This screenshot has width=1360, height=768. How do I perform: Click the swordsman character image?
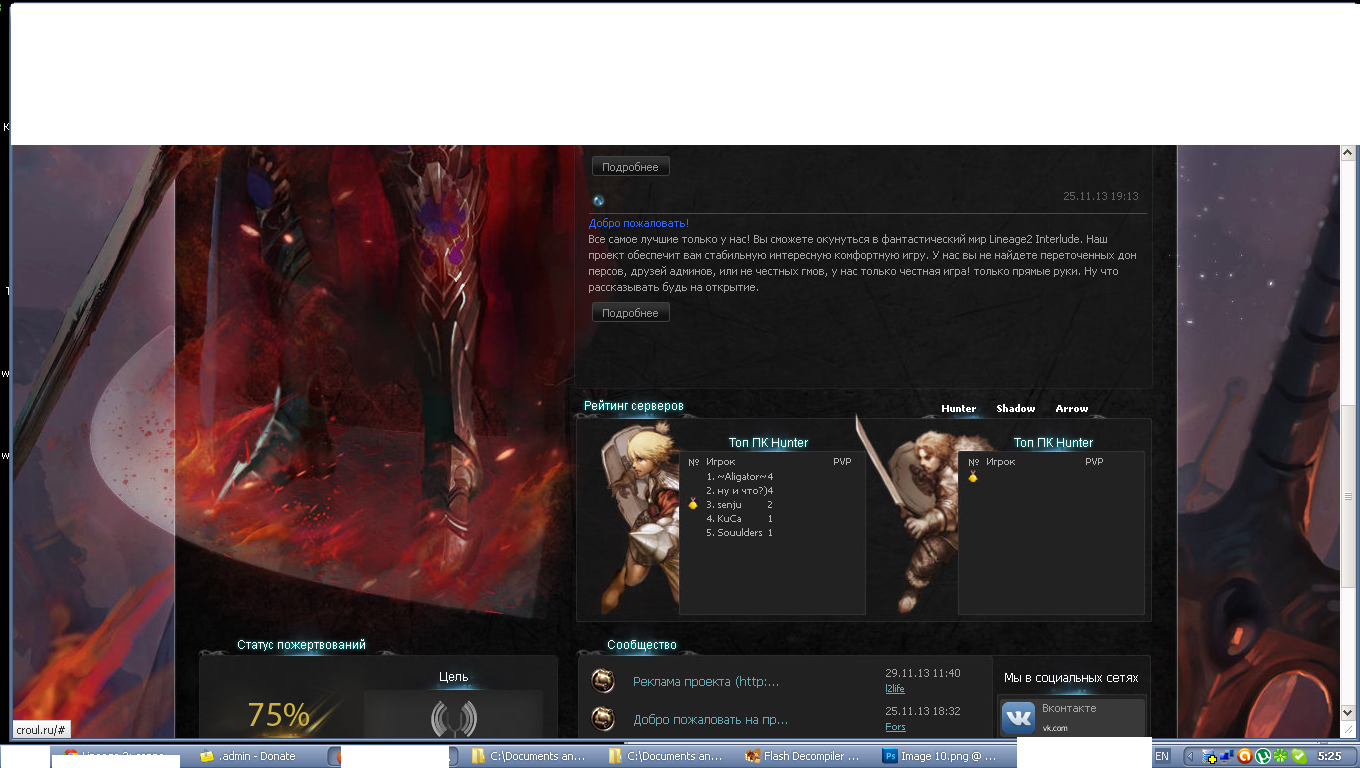click(910, 515)
